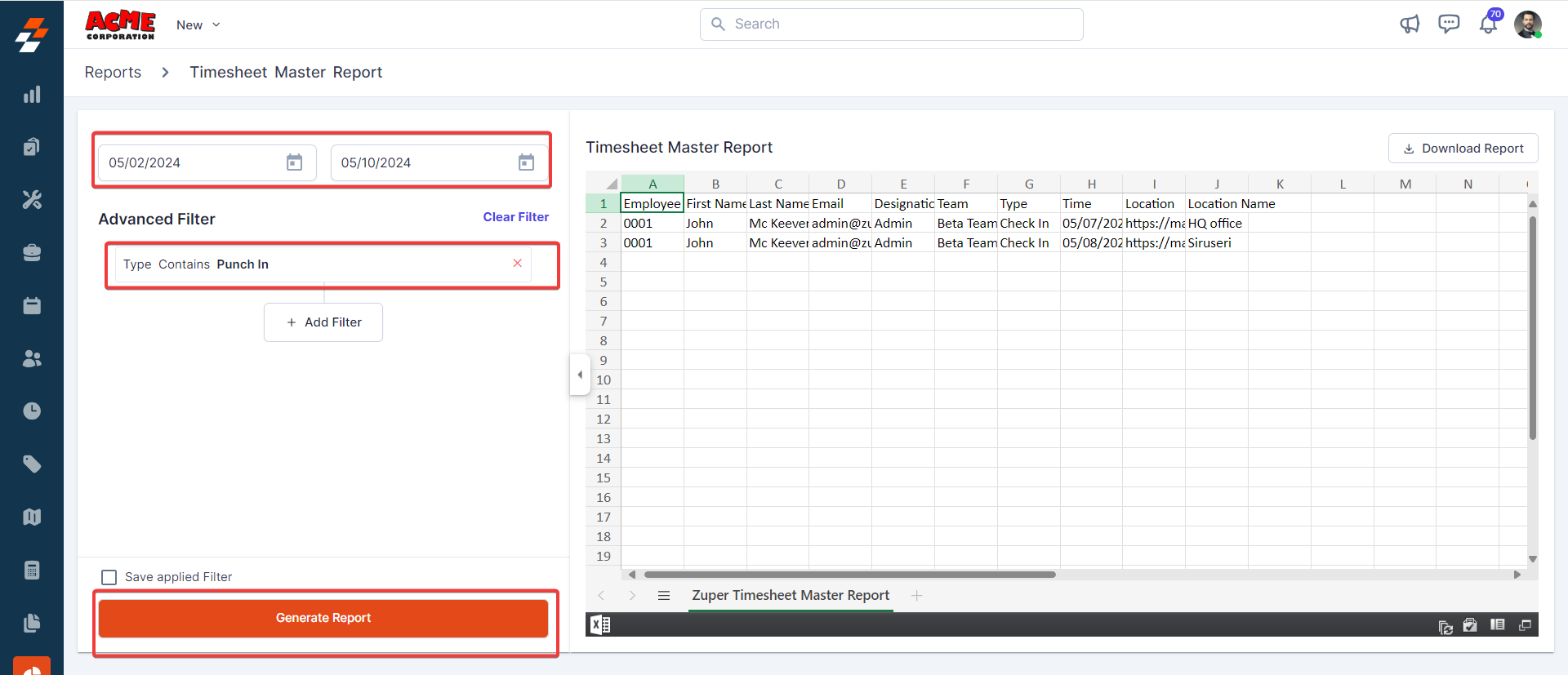The height and width of the screenshot is (675, 1568).
Task: Enable the Save applied Filter checkbox
Action: (x=109, y=577)
